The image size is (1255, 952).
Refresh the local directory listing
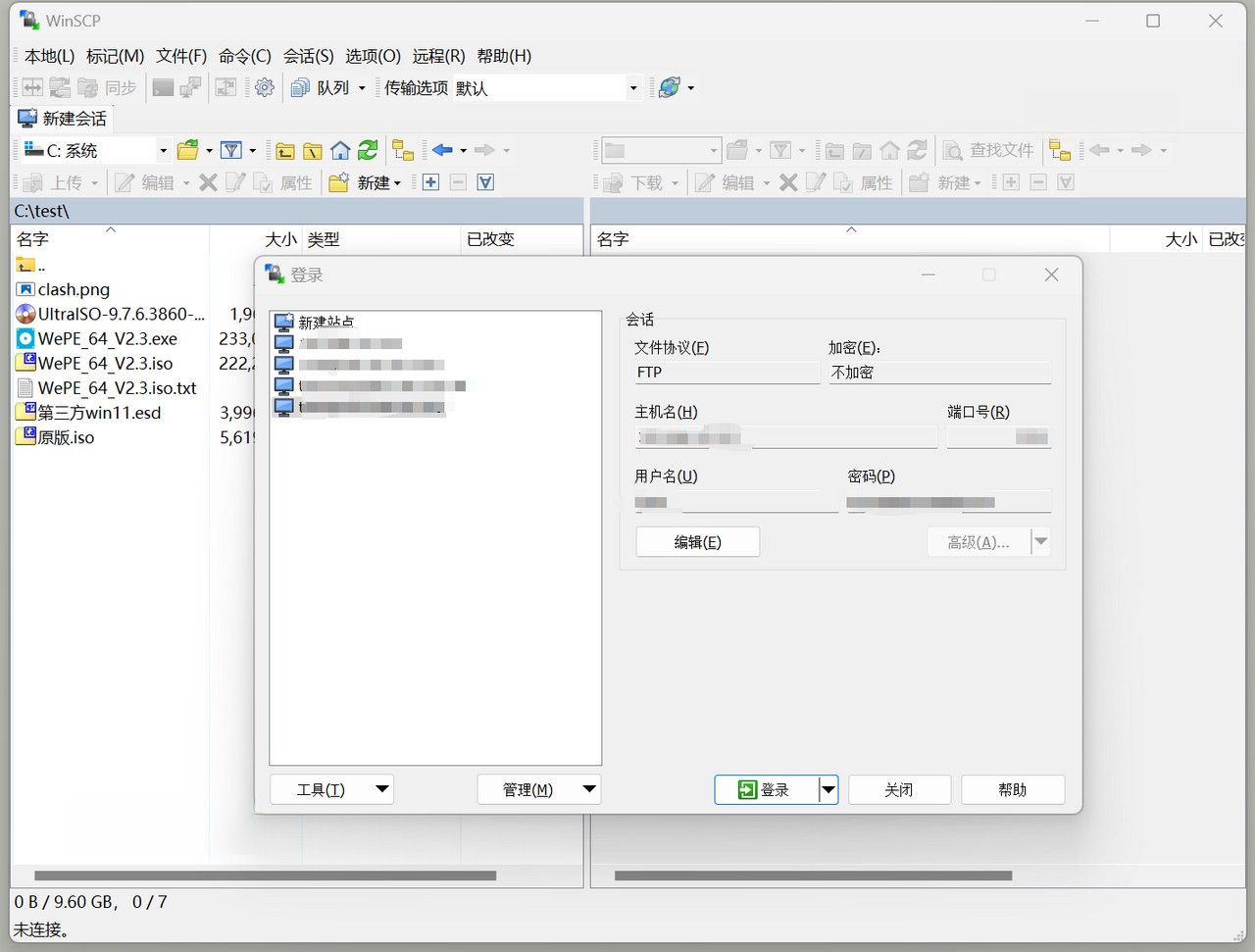point(368,150)
